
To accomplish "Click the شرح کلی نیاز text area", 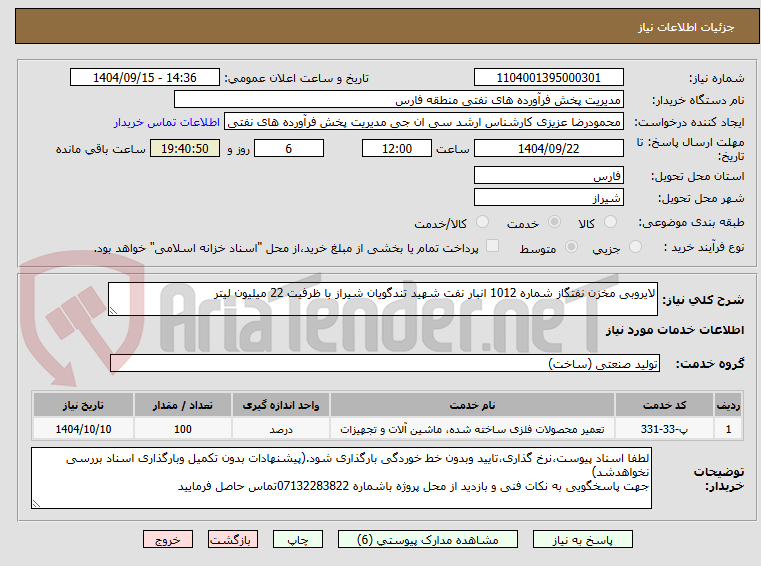I will click(x=382, y=299).
